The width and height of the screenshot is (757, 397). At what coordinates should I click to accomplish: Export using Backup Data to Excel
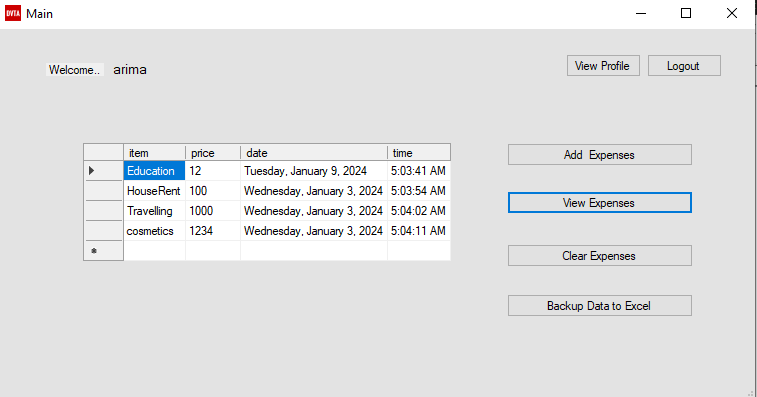pyautogui.click(x=599, y=306)
